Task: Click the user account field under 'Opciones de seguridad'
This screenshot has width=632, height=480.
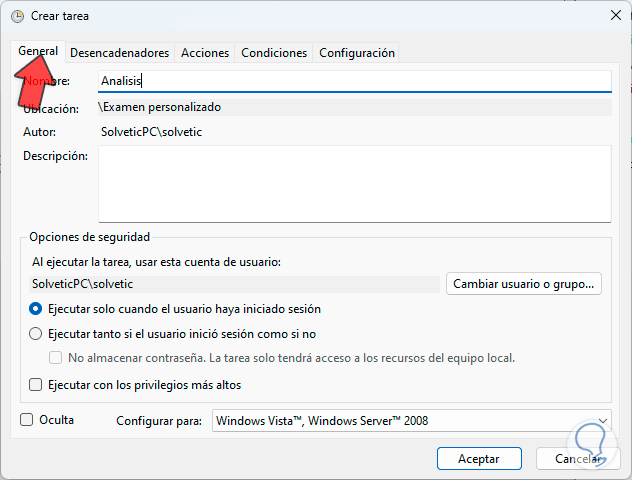Action: [235, 284]
